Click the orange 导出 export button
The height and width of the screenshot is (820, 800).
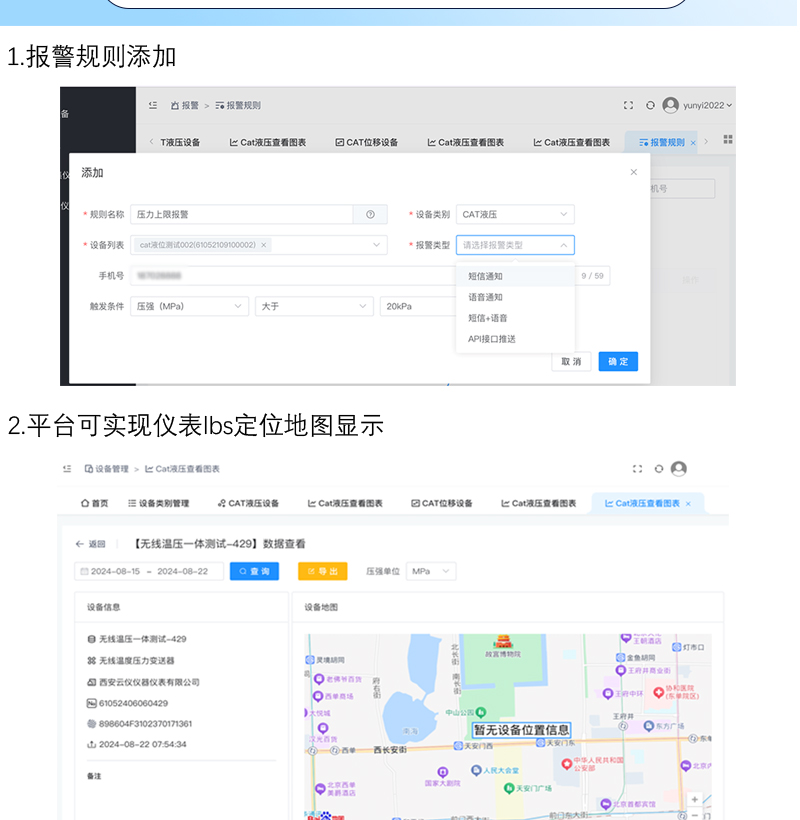322,571
